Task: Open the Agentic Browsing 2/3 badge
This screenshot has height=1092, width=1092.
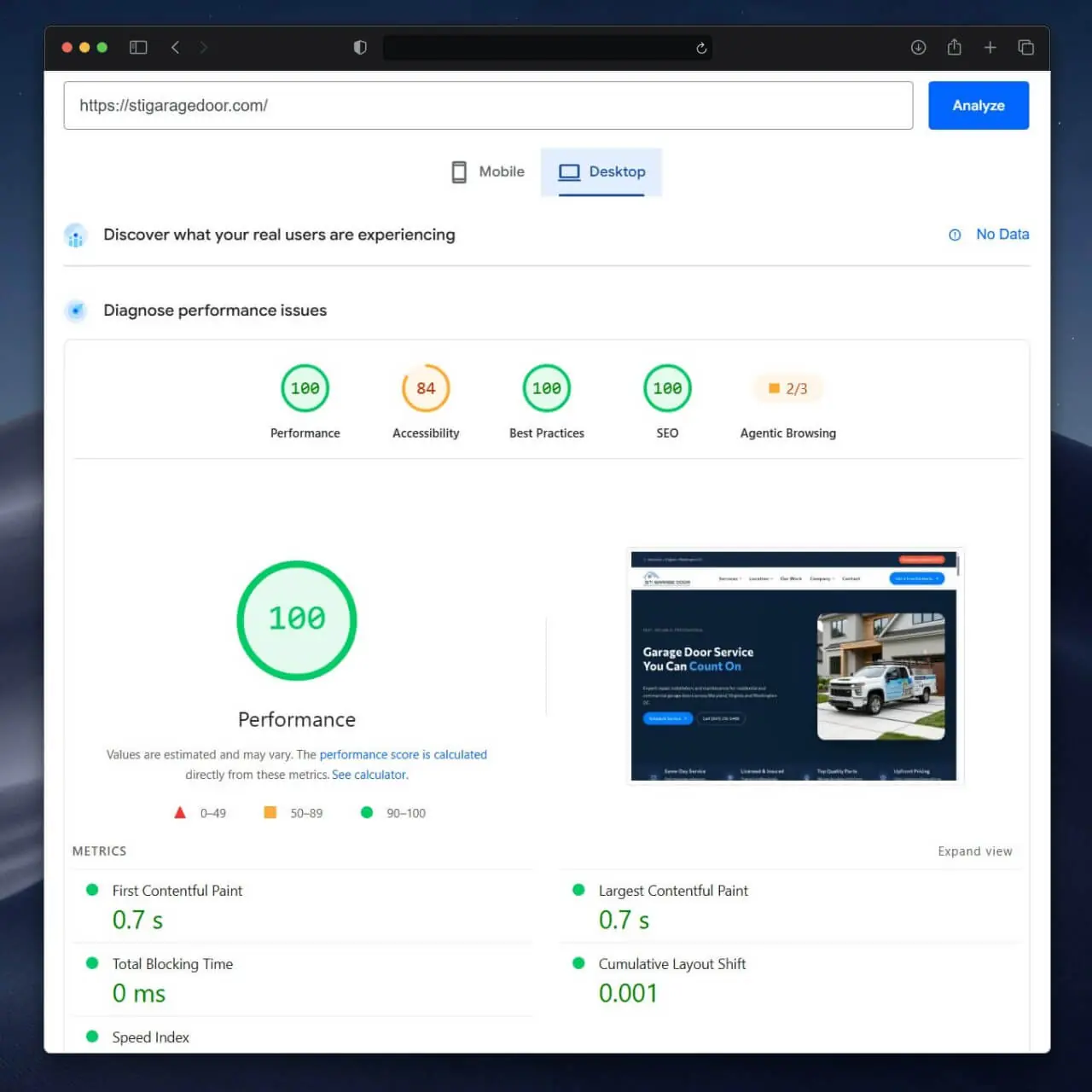Action: point(788,388)
